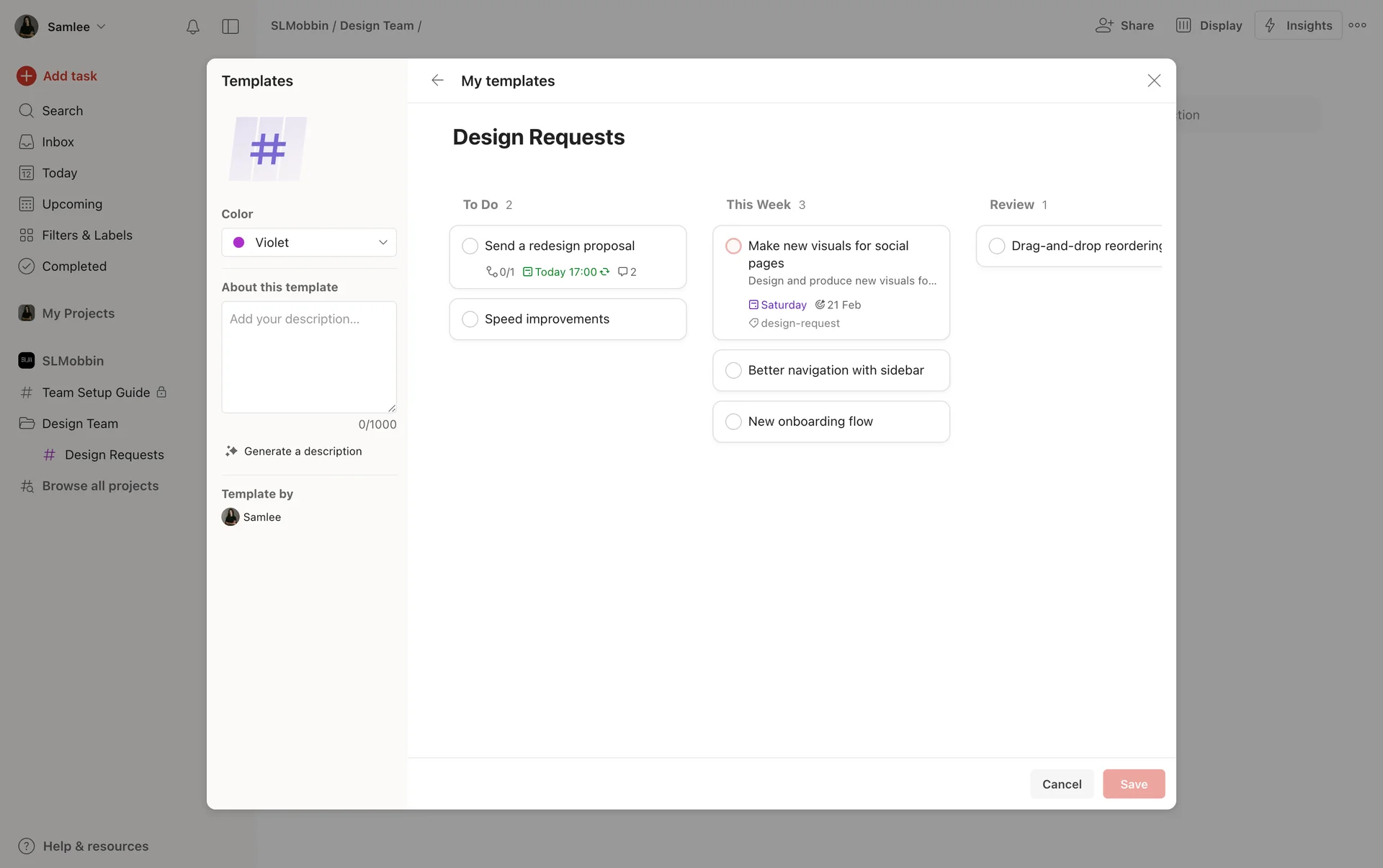Click the hashtag template thumbnail image
Viewport: 1383px width, 868px height.
coord(268,149)
